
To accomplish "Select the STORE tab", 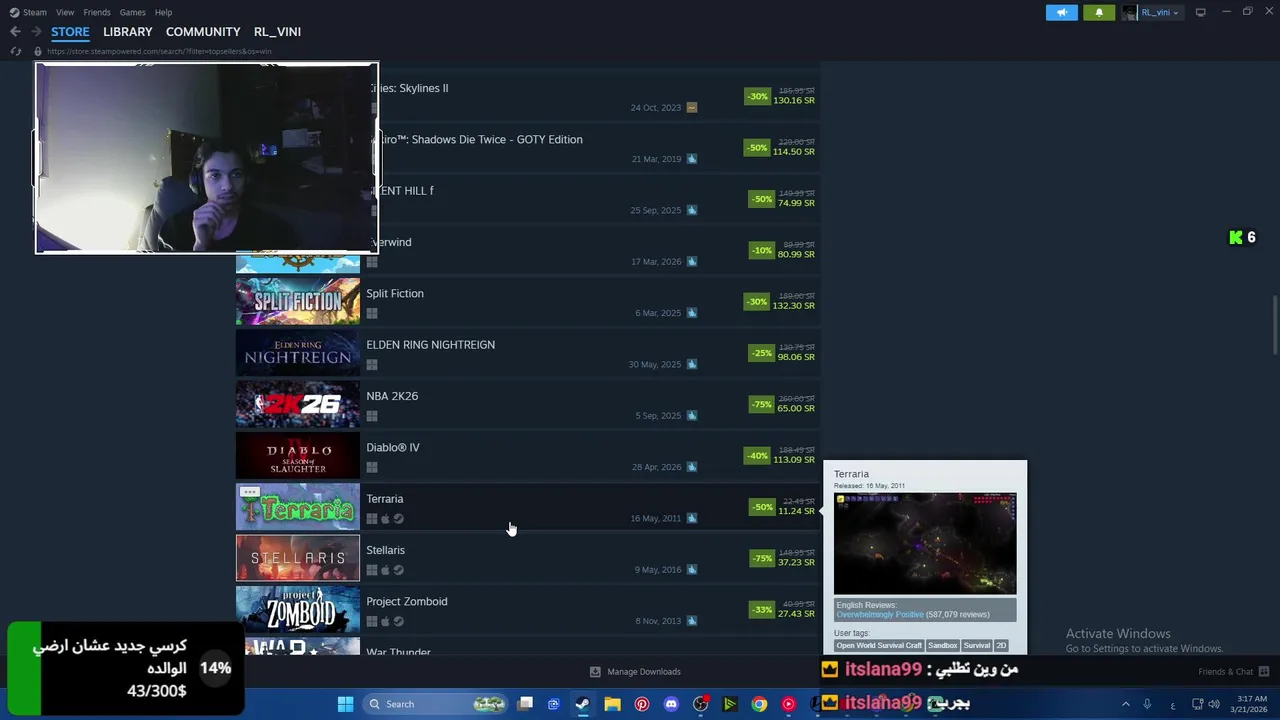I will (70, 32).
